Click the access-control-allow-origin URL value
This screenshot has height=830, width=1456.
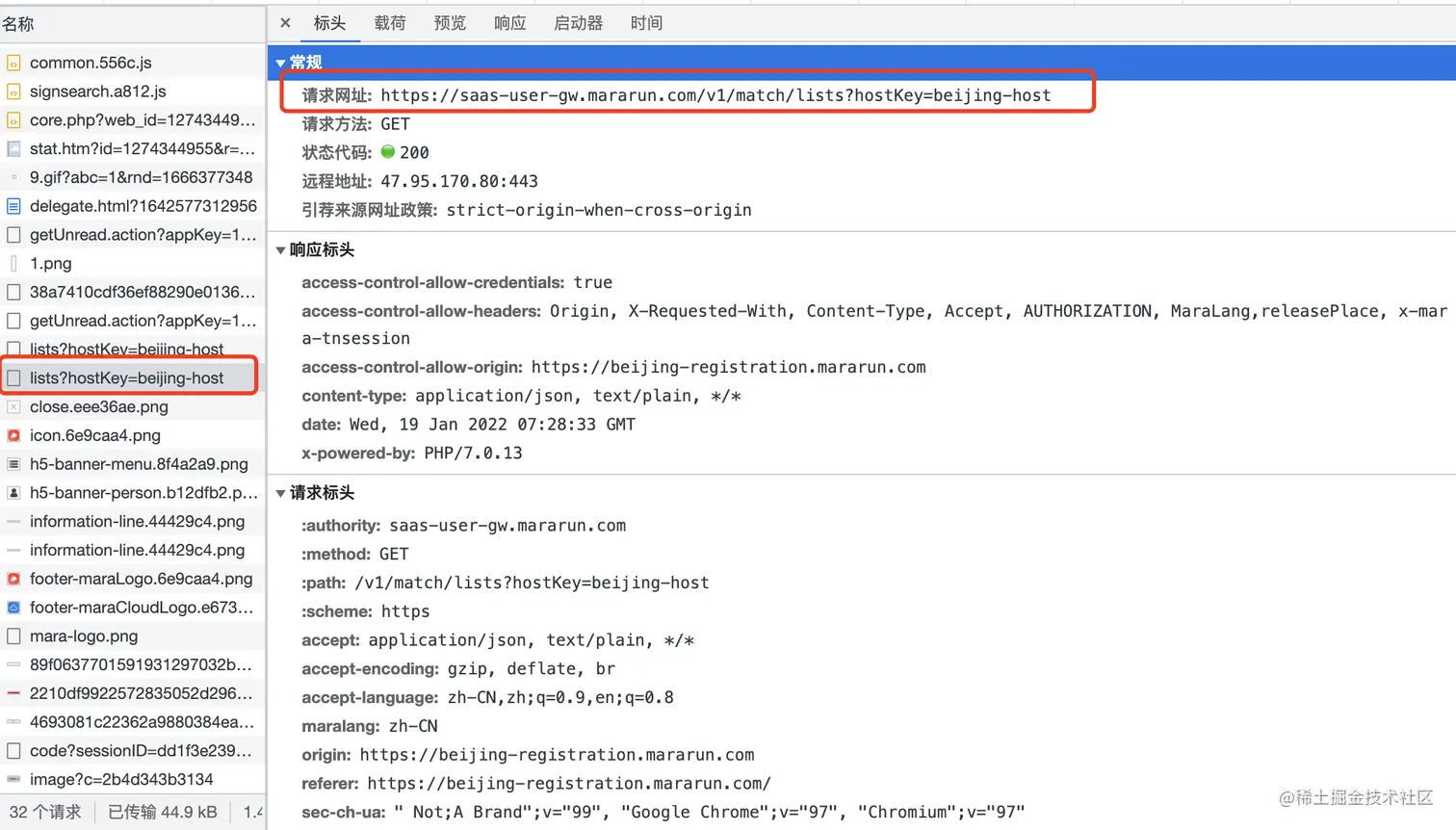(729, 367)
